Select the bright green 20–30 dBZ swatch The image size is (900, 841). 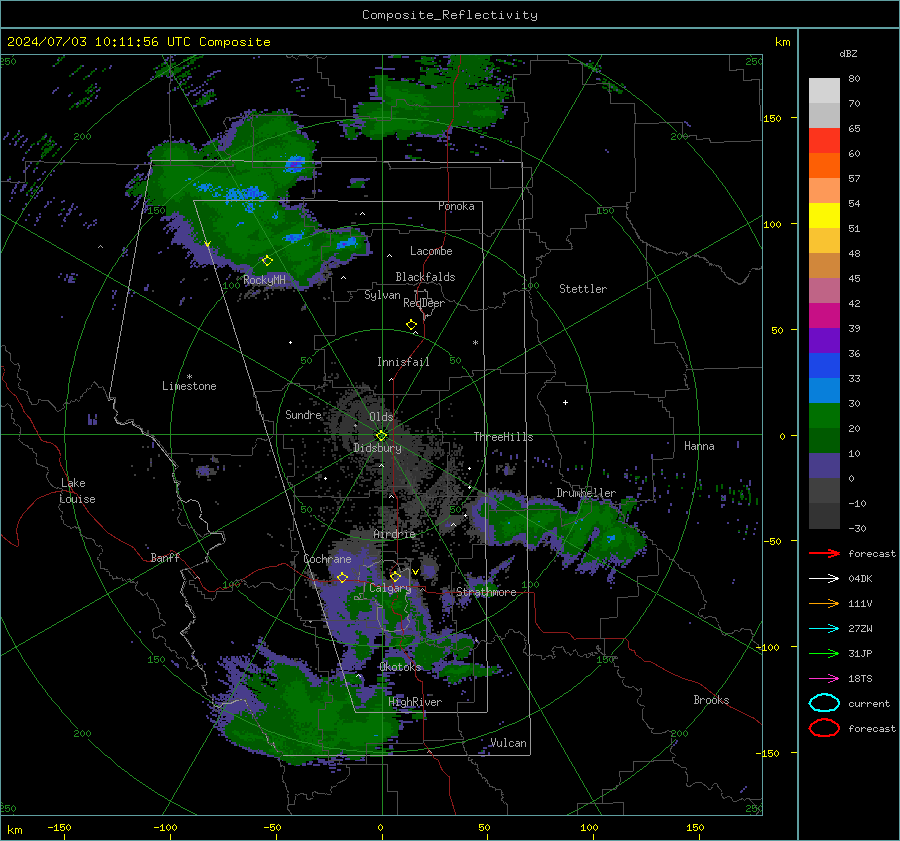(x=824, y=416)
